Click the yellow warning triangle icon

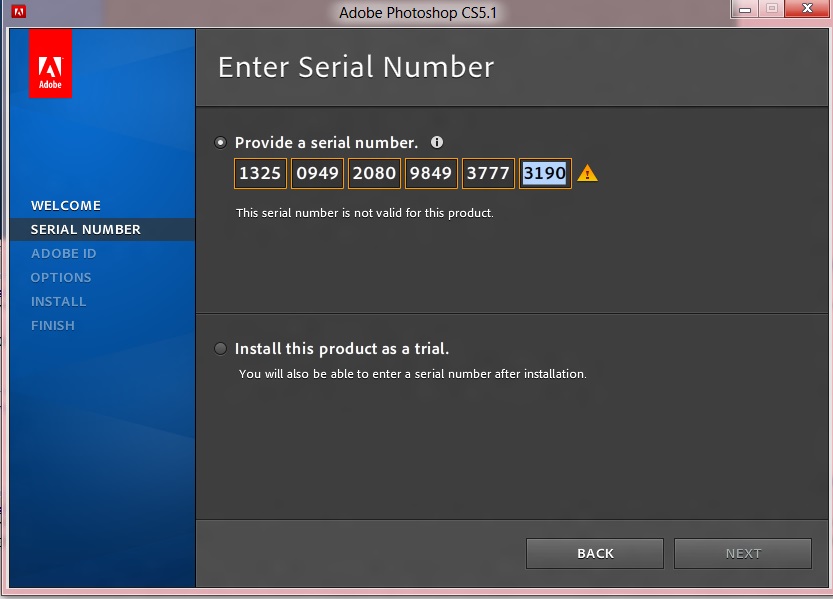coord(587,173)
